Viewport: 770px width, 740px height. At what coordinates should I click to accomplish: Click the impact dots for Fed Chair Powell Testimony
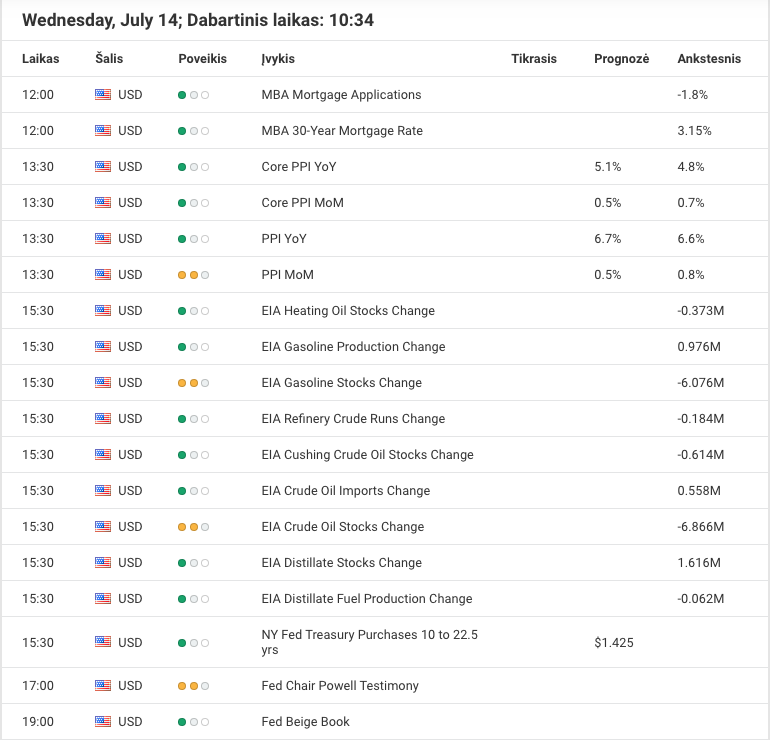coord(193,686)
